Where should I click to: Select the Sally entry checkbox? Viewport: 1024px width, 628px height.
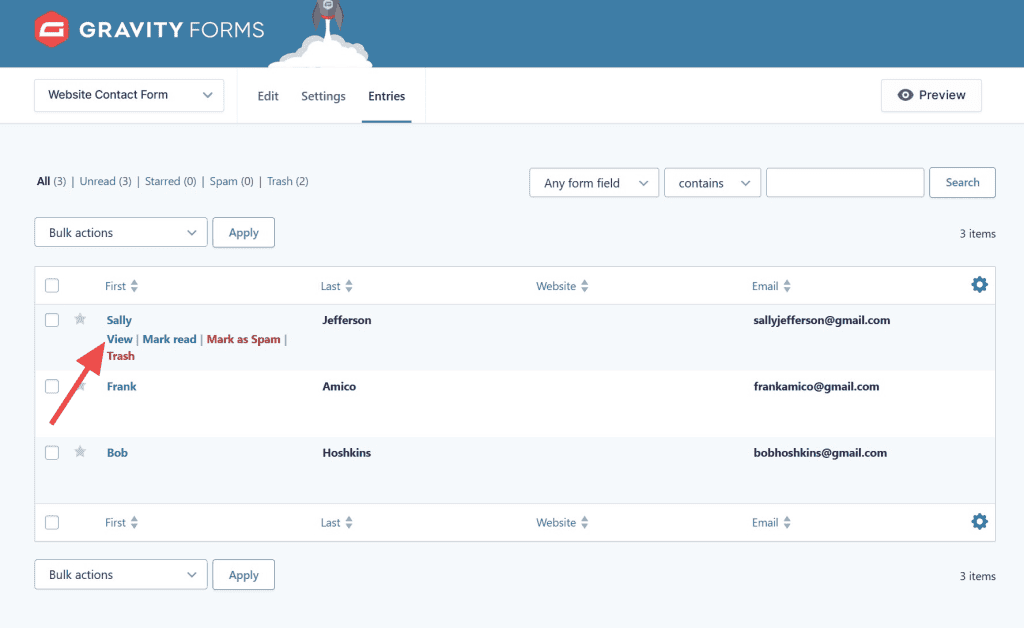click(52, 320)
